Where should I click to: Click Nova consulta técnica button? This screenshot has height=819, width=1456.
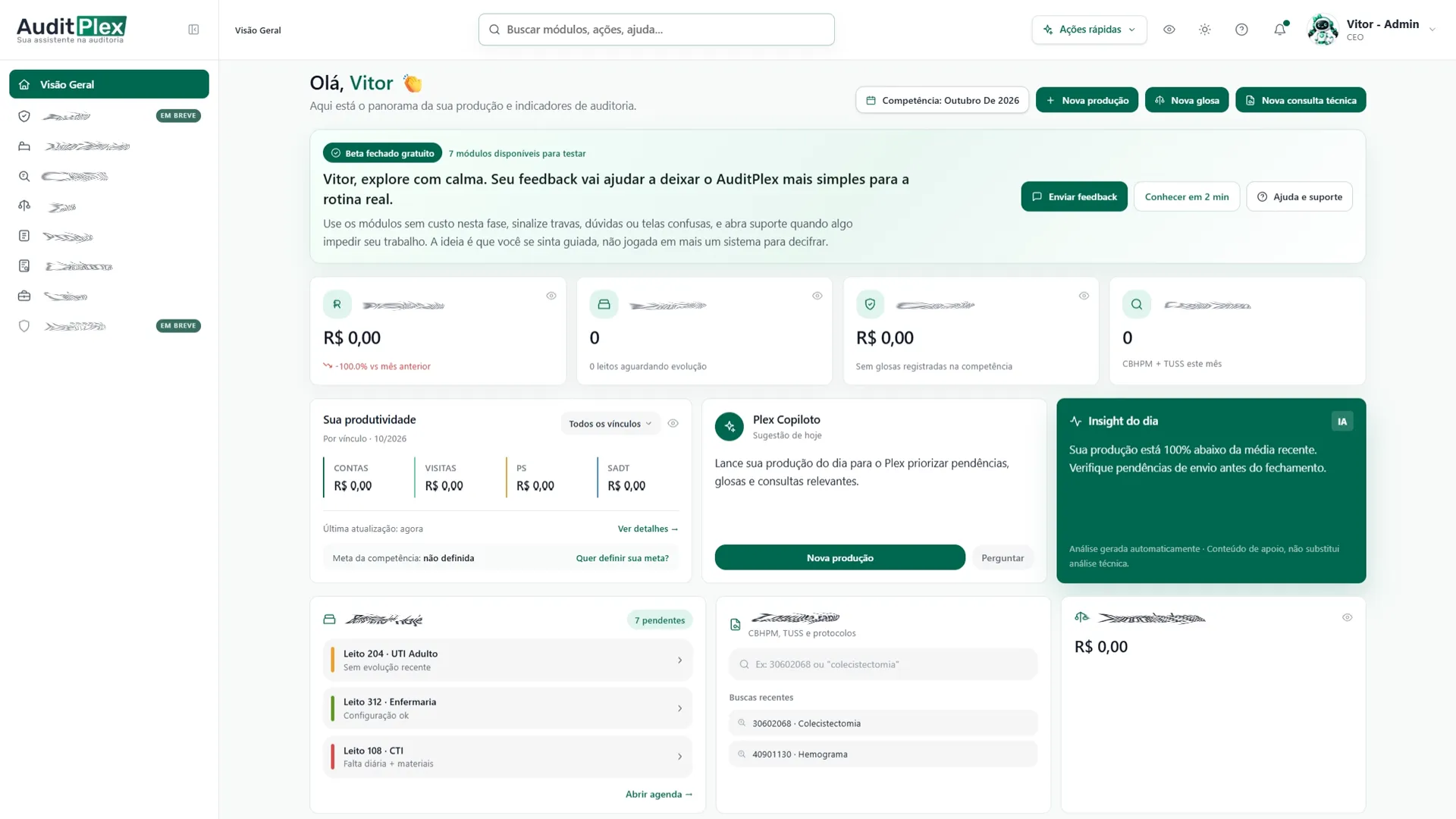click(x=1301, y=100)
